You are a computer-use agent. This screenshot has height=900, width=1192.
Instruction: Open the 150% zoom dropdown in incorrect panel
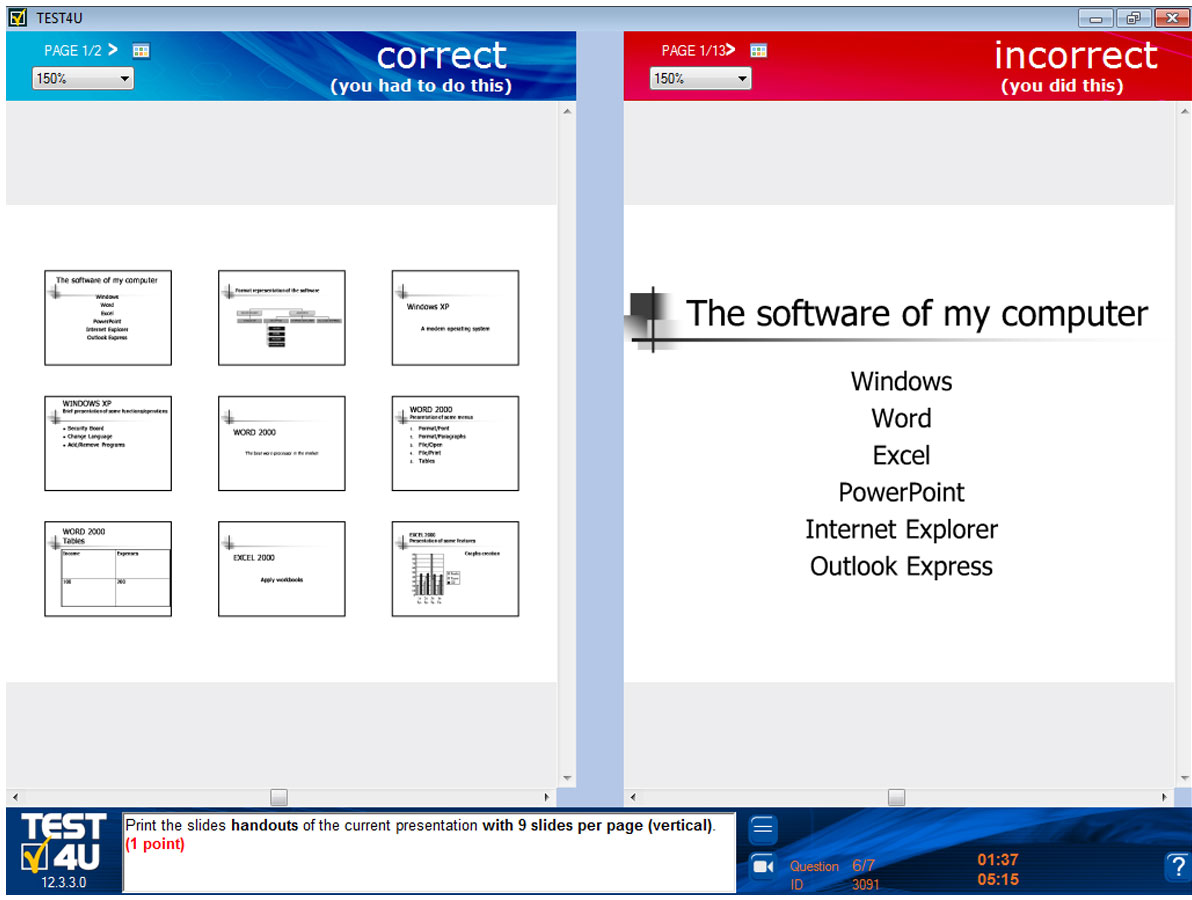[x=700, y=78]
